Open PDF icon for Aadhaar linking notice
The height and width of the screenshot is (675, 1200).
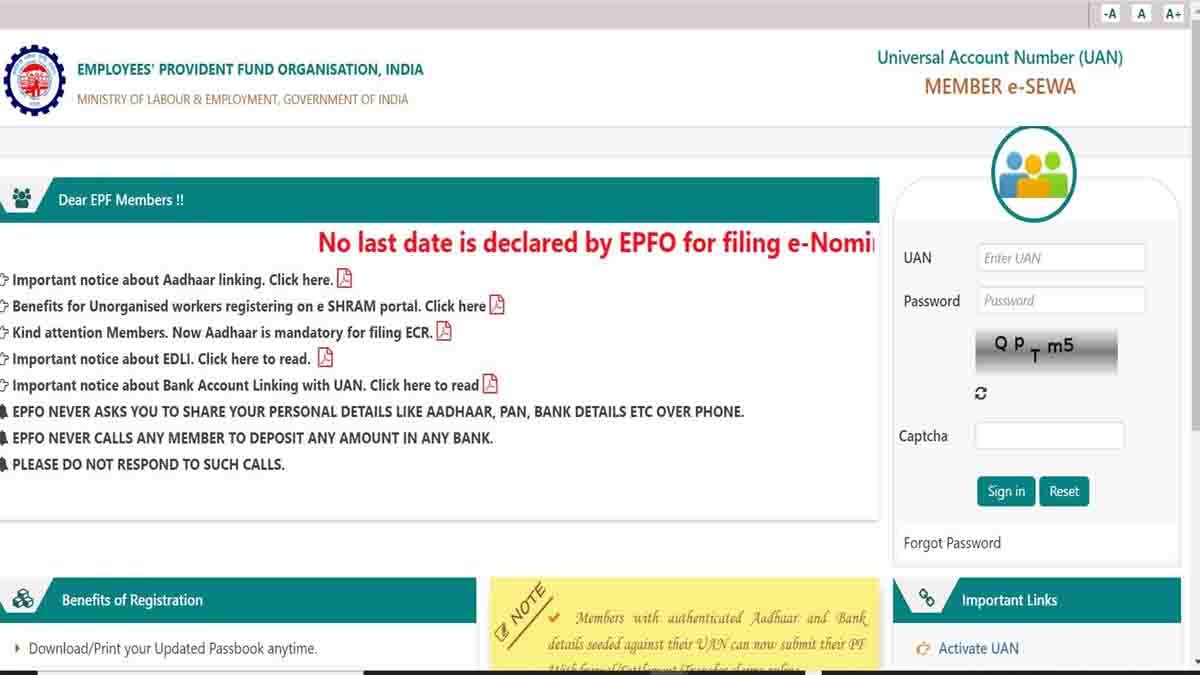[344, 279]
